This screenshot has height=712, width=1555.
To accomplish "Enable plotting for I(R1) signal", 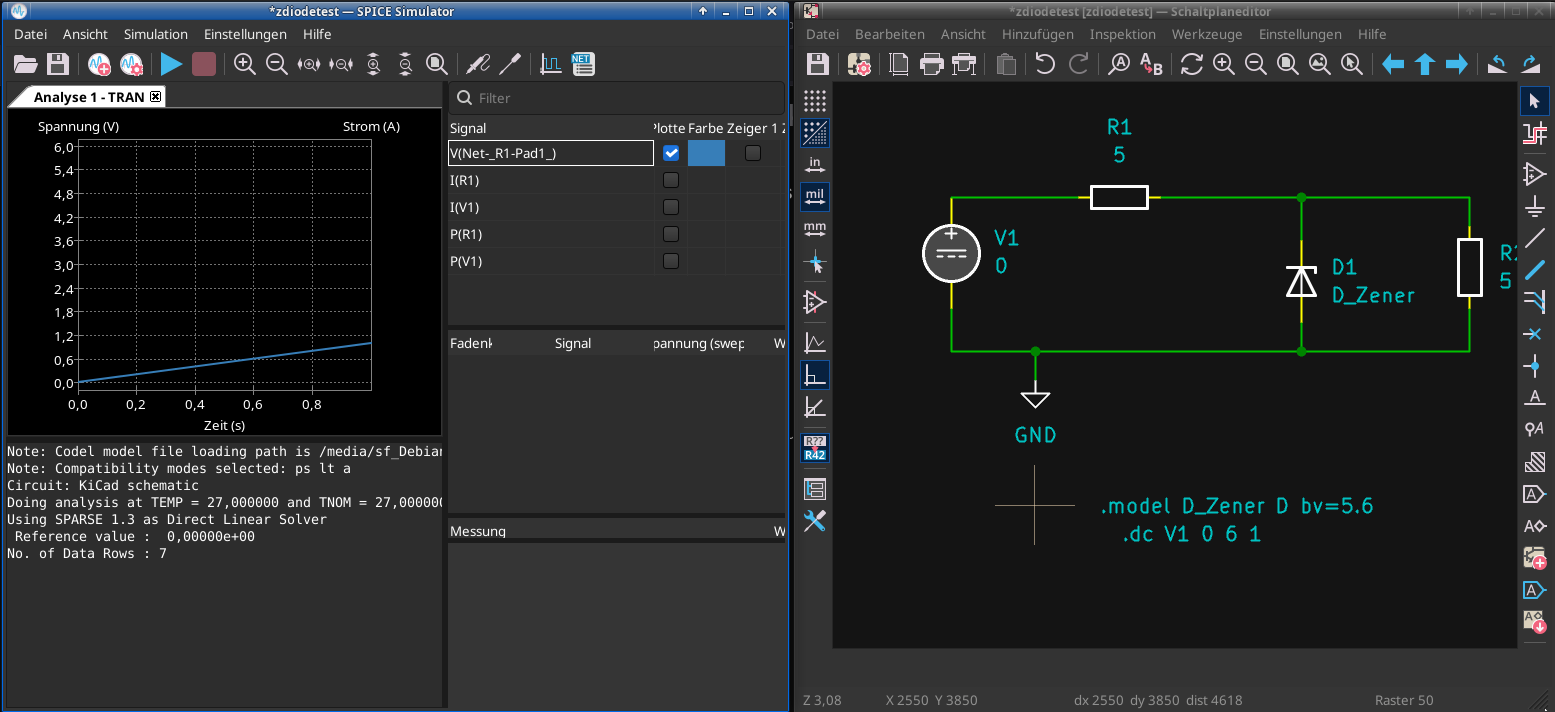I will [671, 180].
